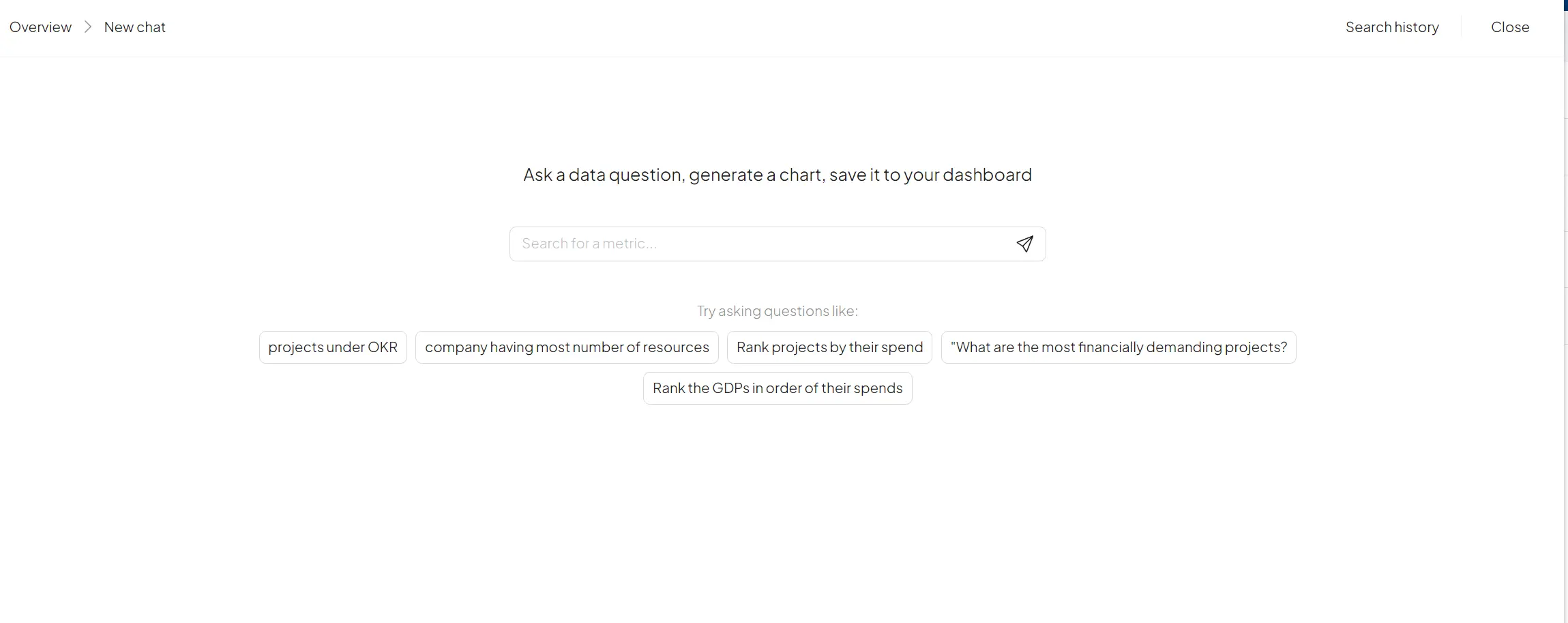The image size is (1568, 623).
Task: Click the dark blue strip in top-right corner
Action: coord(1565,5)
